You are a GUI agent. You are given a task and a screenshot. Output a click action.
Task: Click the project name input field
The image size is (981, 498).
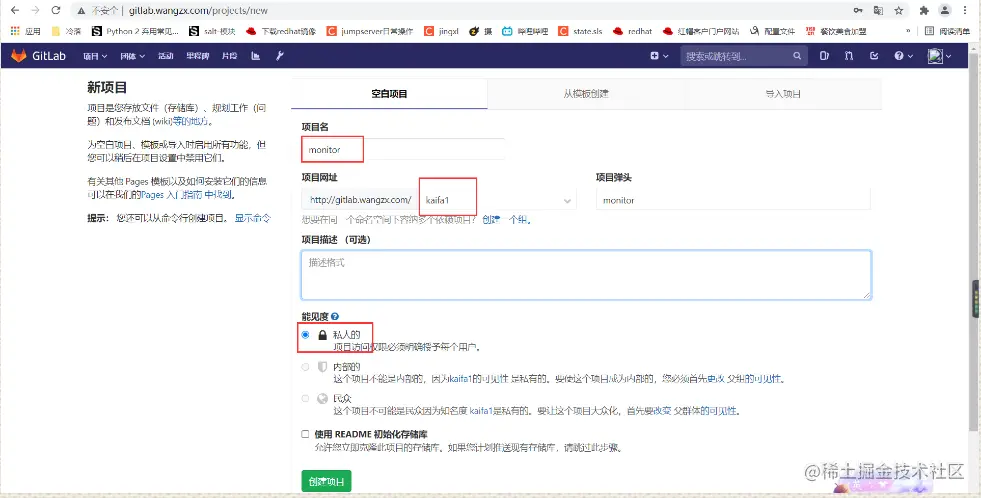403,150
